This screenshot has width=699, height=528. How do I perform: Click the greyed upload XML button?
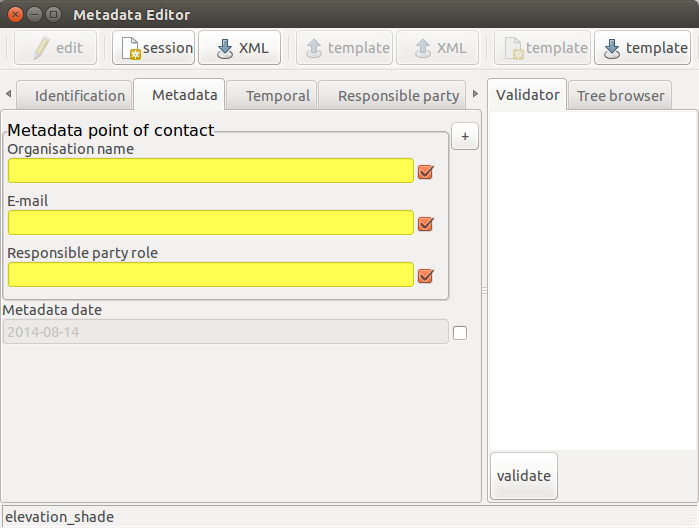click(x=437, y=48)
